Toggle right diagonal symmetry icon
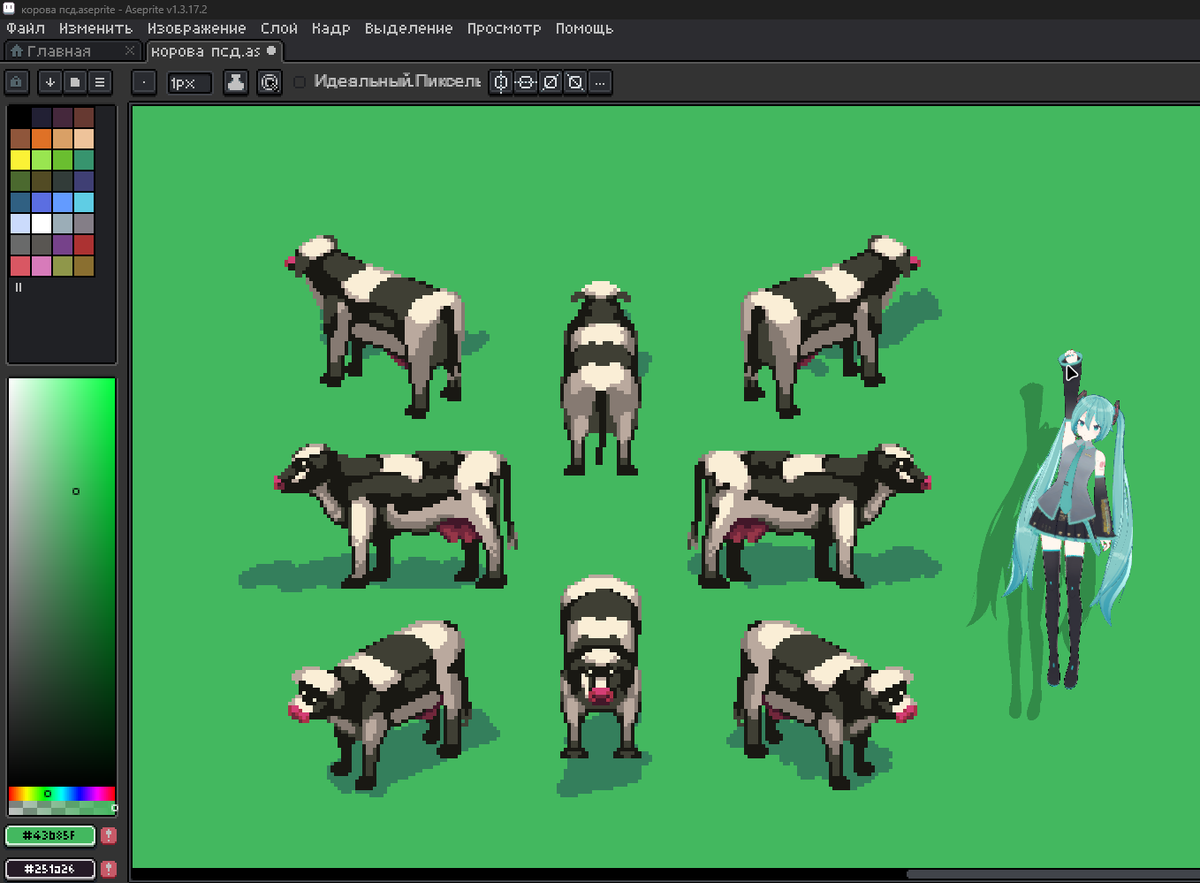1200x883 pixels. (550, 83)
